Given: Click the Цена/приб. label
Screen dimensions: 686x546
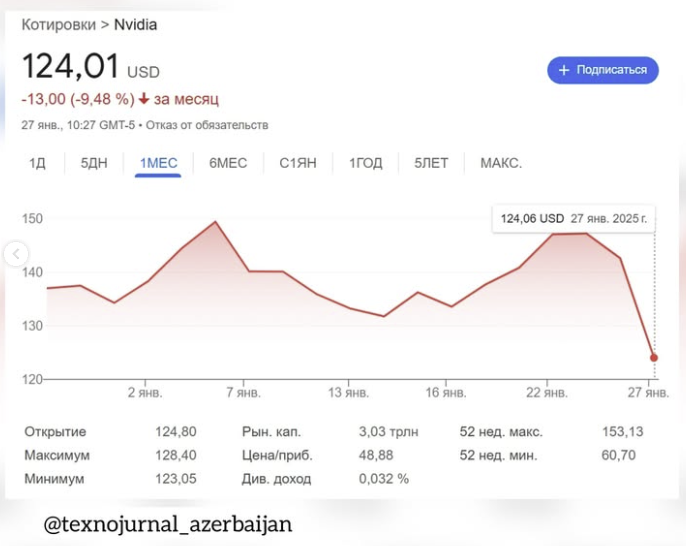Looking at the screenshot, I should coord(277,455).
